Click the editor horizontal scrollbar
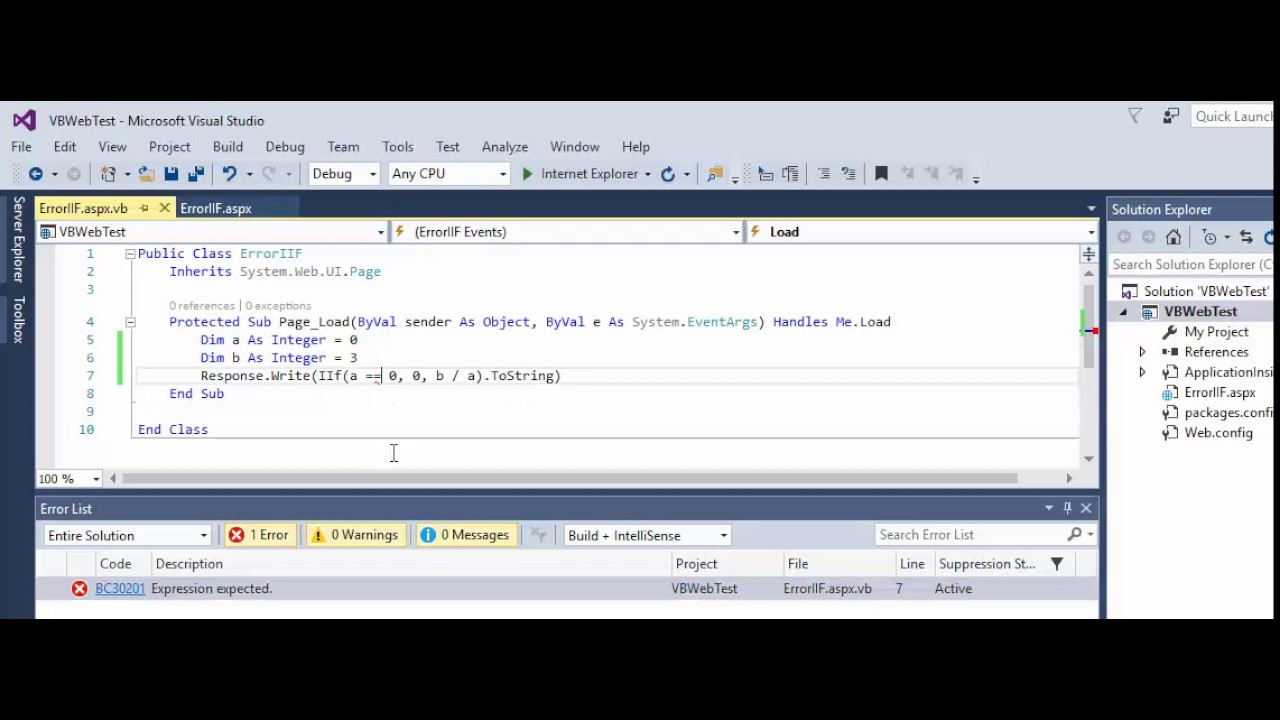Screen dimensions: 1280x720 click(x=569, y=479)
